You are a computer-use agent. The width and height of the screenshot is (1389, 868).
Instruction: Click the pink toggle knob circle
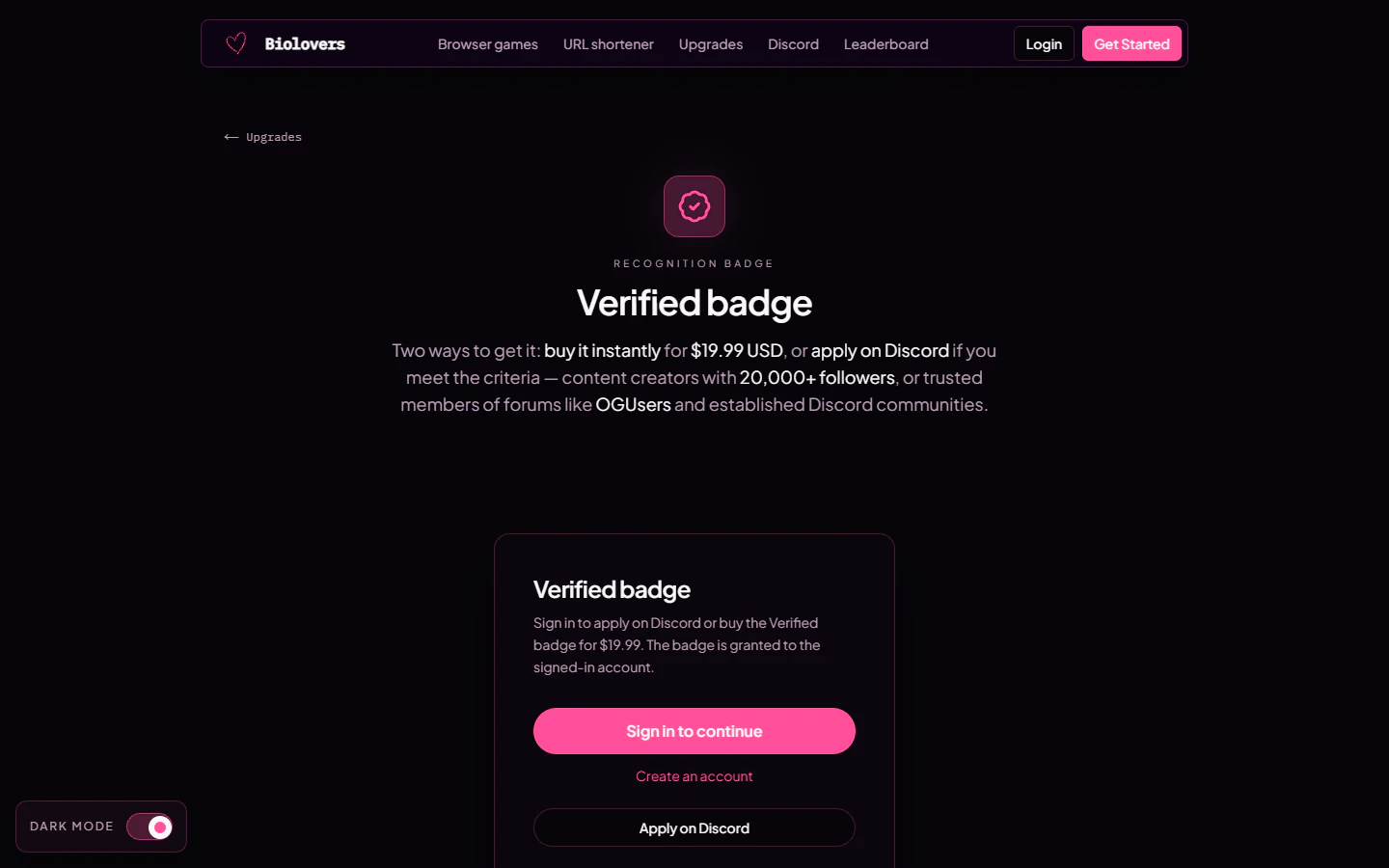pos(160,827)
